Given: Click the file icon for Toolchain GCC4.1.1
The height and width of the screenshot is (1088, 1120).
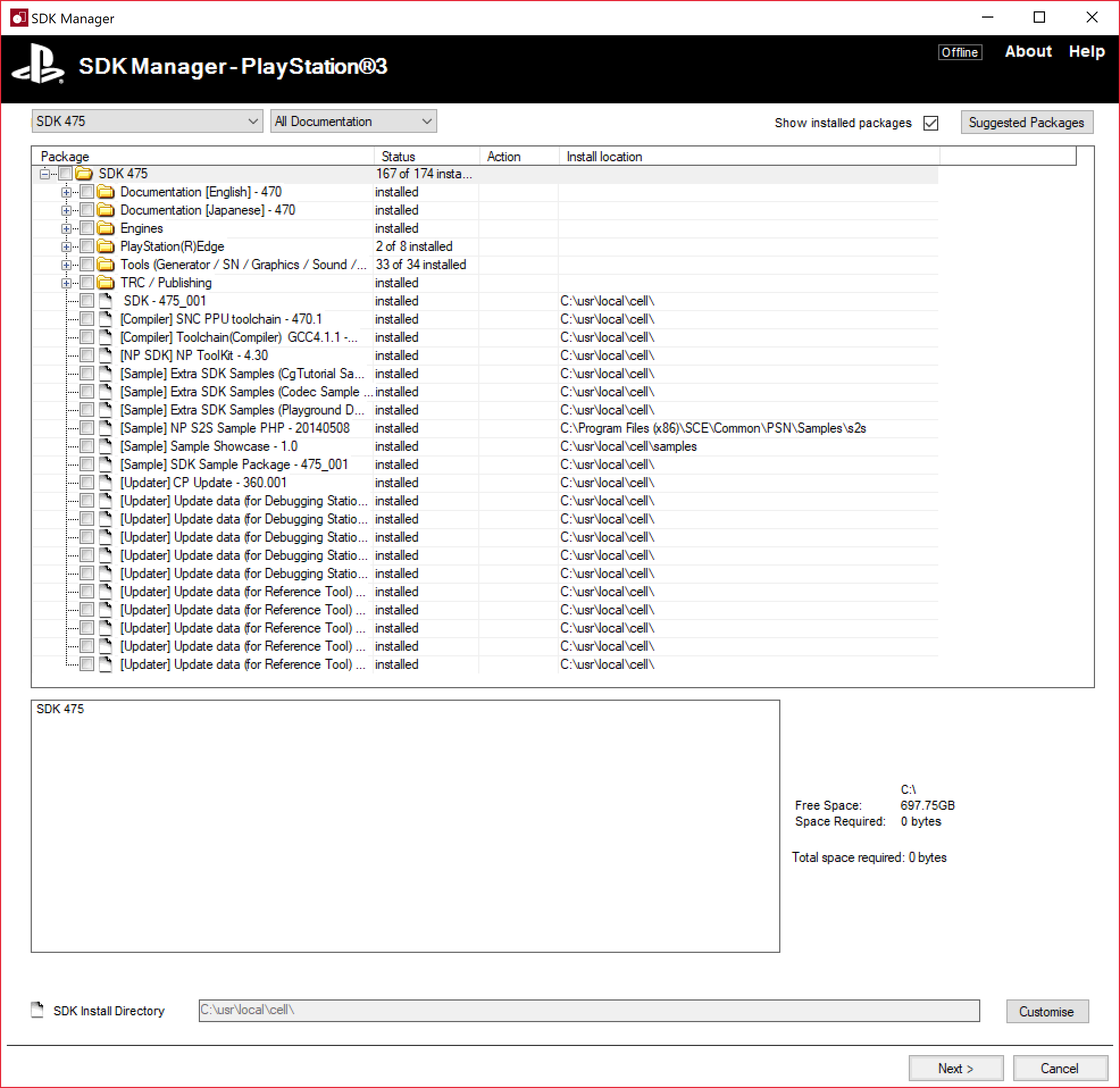Looking at the screenshot, I should pyautogui.click(x=105, y=337).
